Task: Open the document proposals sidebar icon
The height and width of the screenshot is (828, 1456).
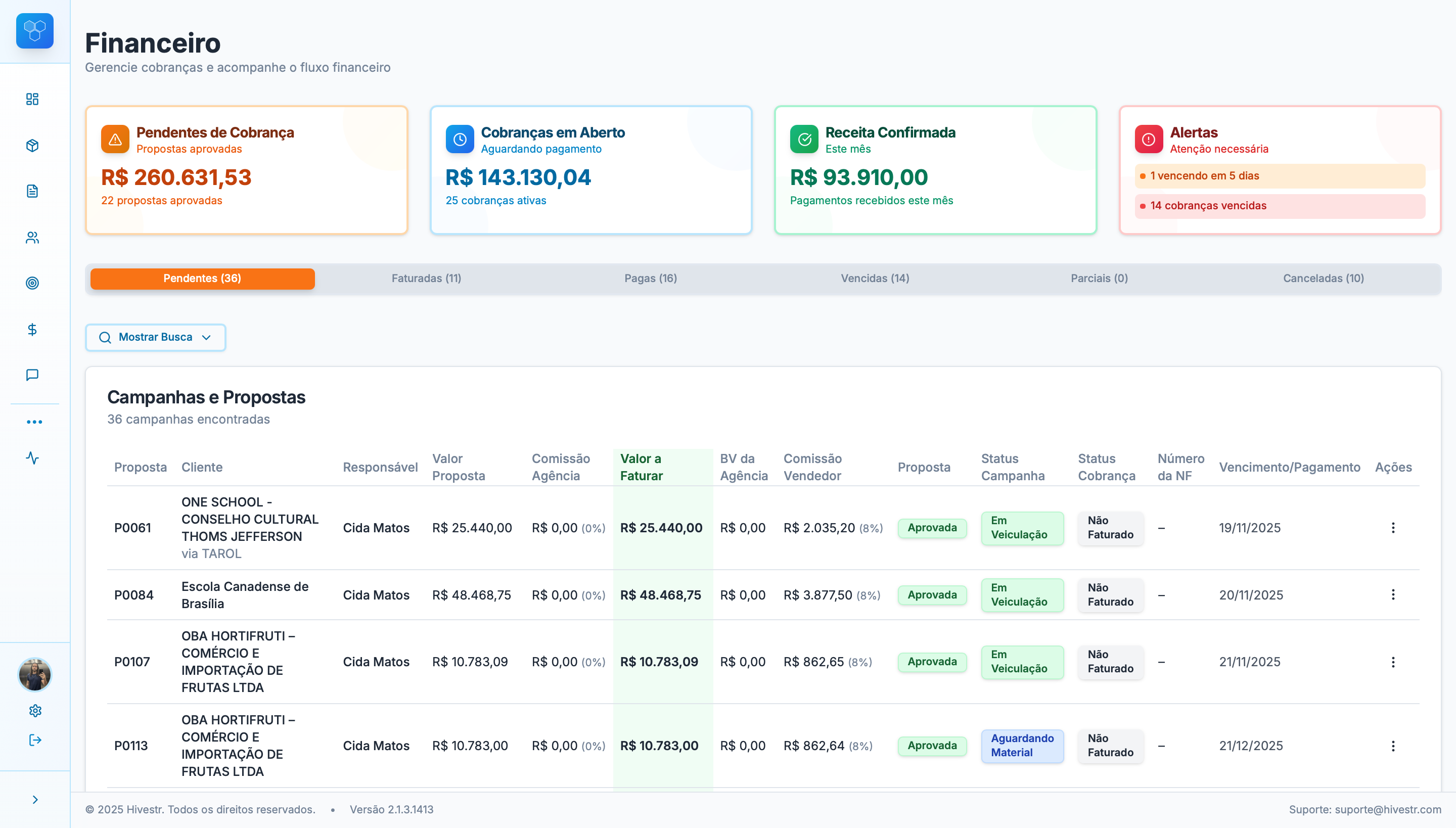Action: 32,191
